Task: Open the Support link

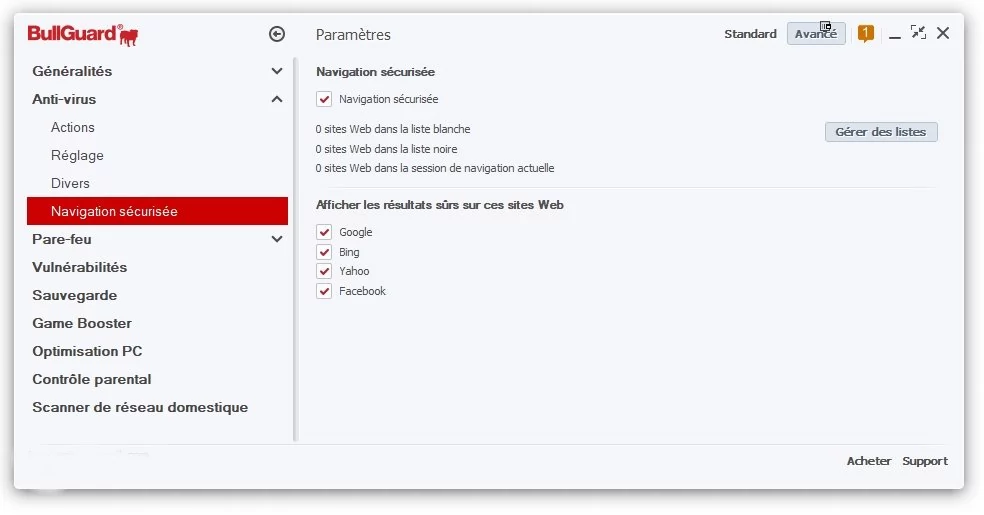Action: click(x=925, y=461)
